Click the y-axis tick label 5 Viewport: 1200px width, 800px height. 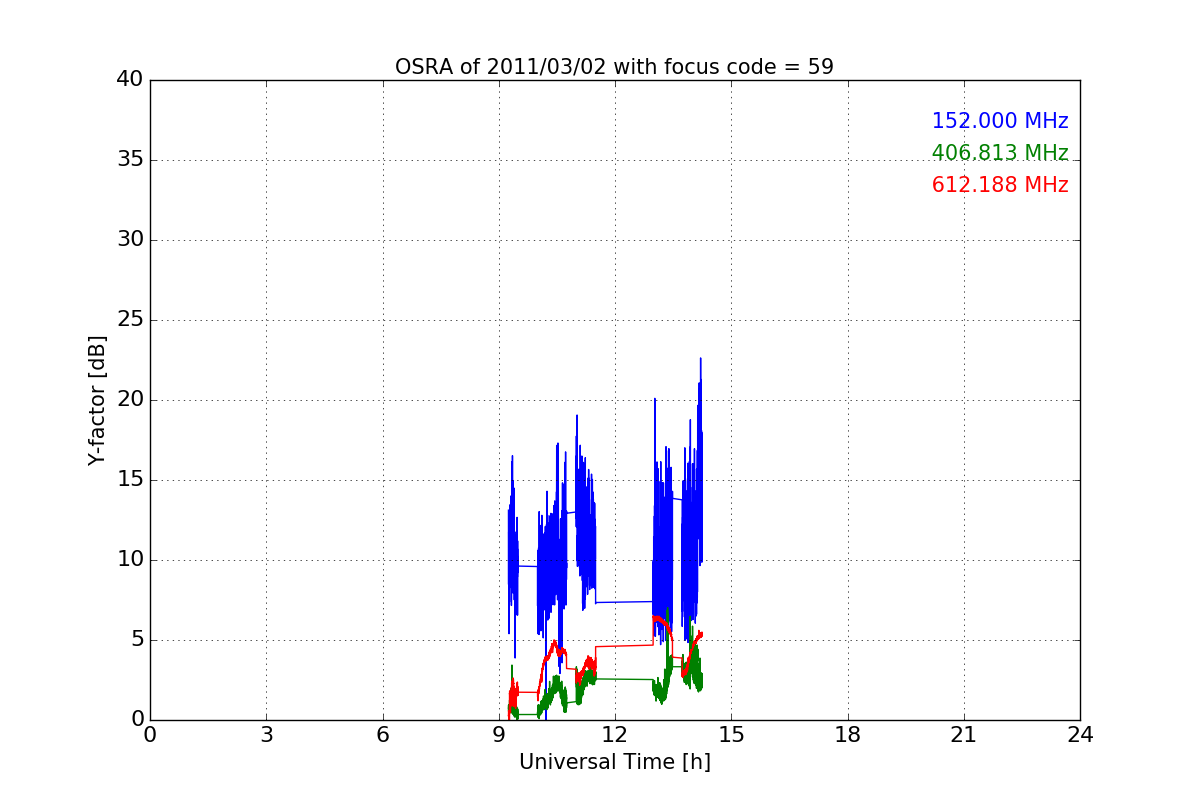136,640
